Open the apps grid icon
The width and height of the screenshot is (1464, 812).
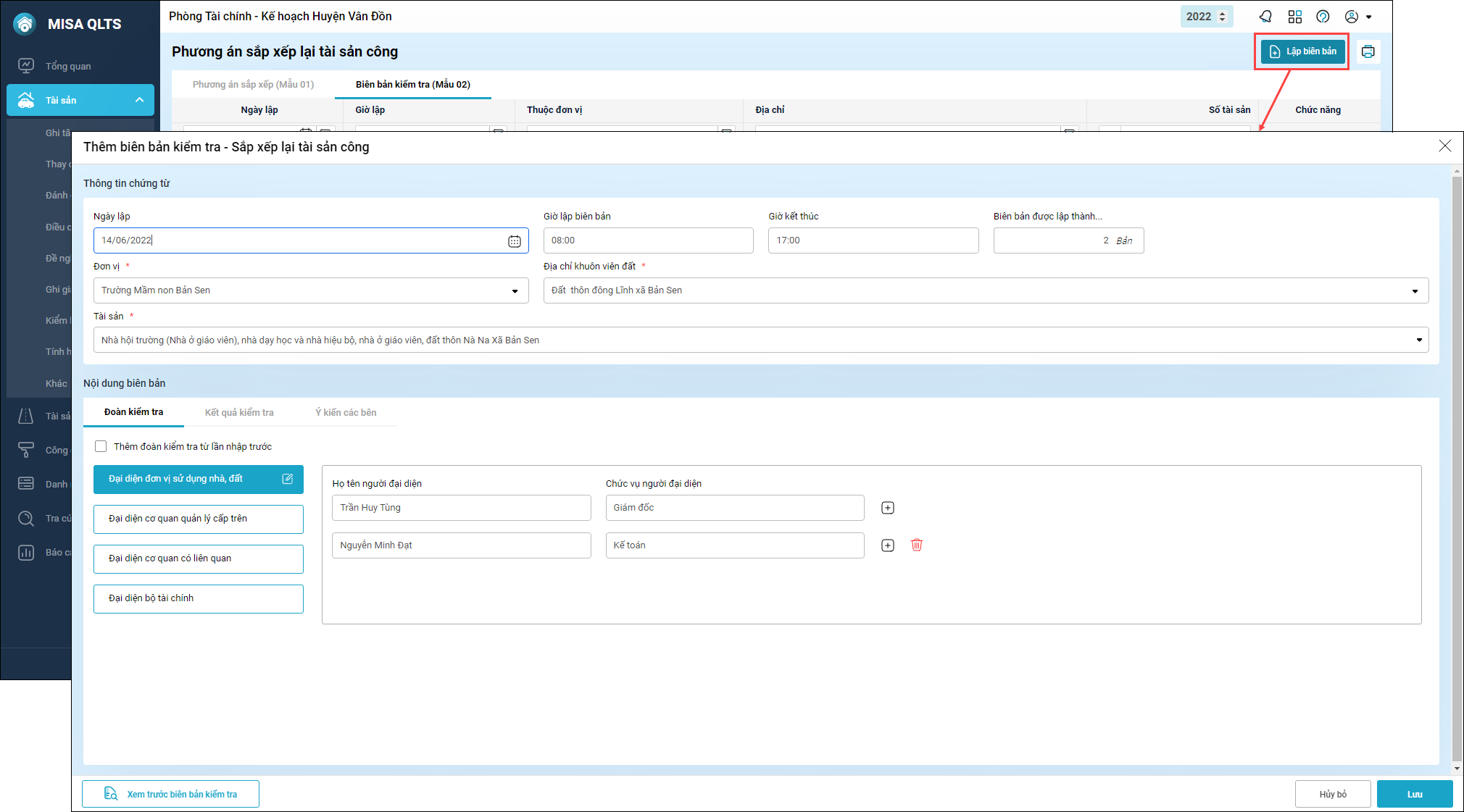tap(1294, 17)
